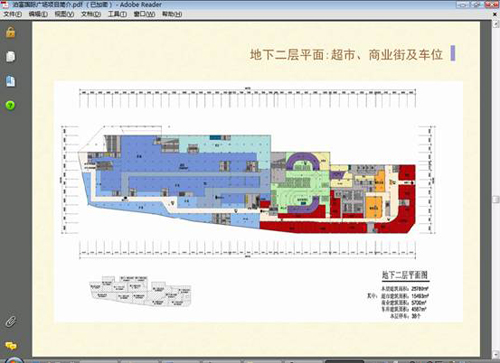Open the Bookmarks panel icon
The image size is (500, 363).
pyautogui.click(x=11, y=81)
